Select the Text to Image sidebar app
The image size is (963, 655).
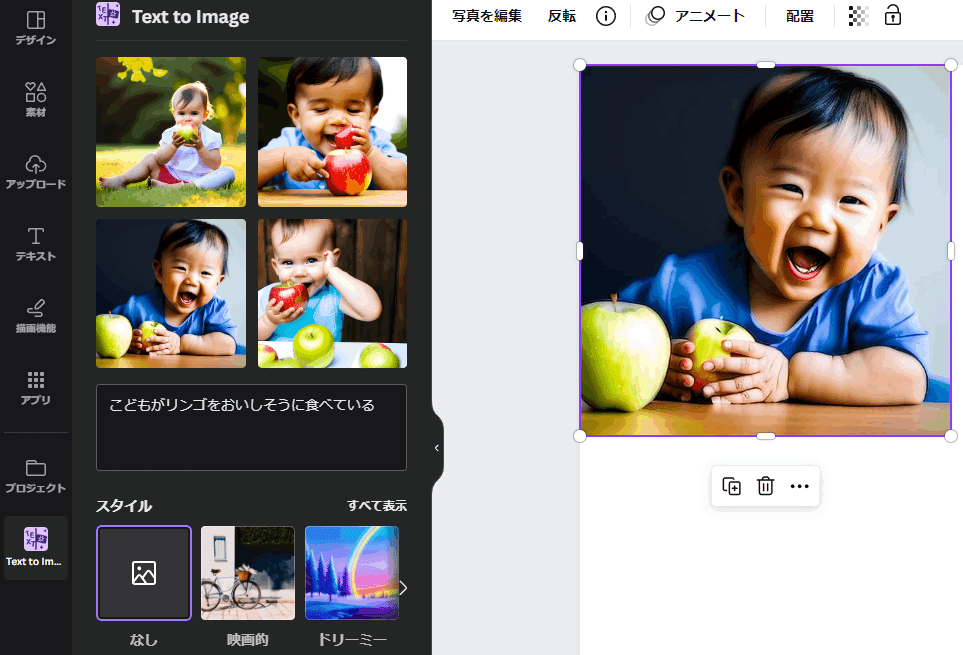(x=36, y=548)
